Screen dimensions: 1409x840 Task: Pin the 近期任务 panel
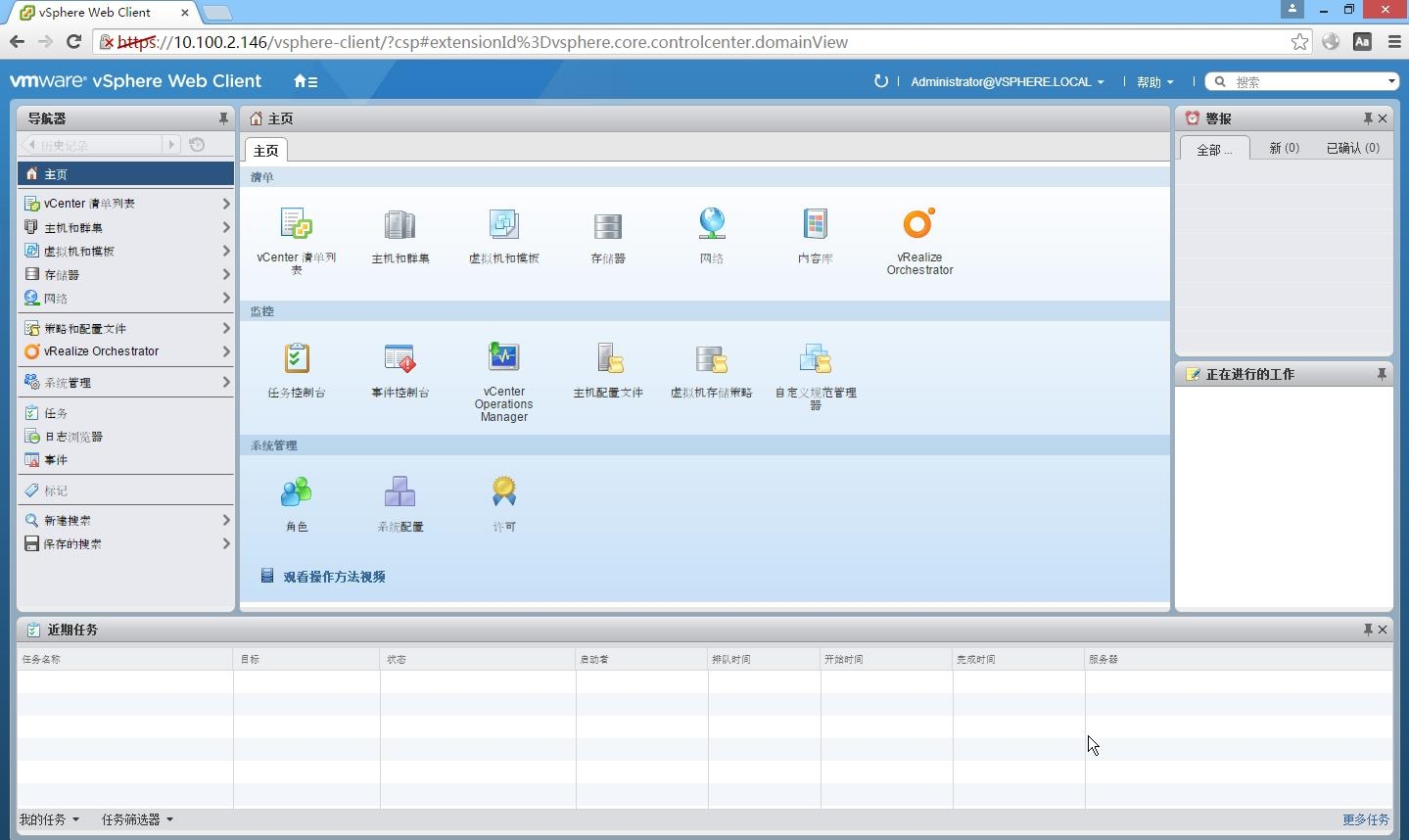[x=1368, y=630]
